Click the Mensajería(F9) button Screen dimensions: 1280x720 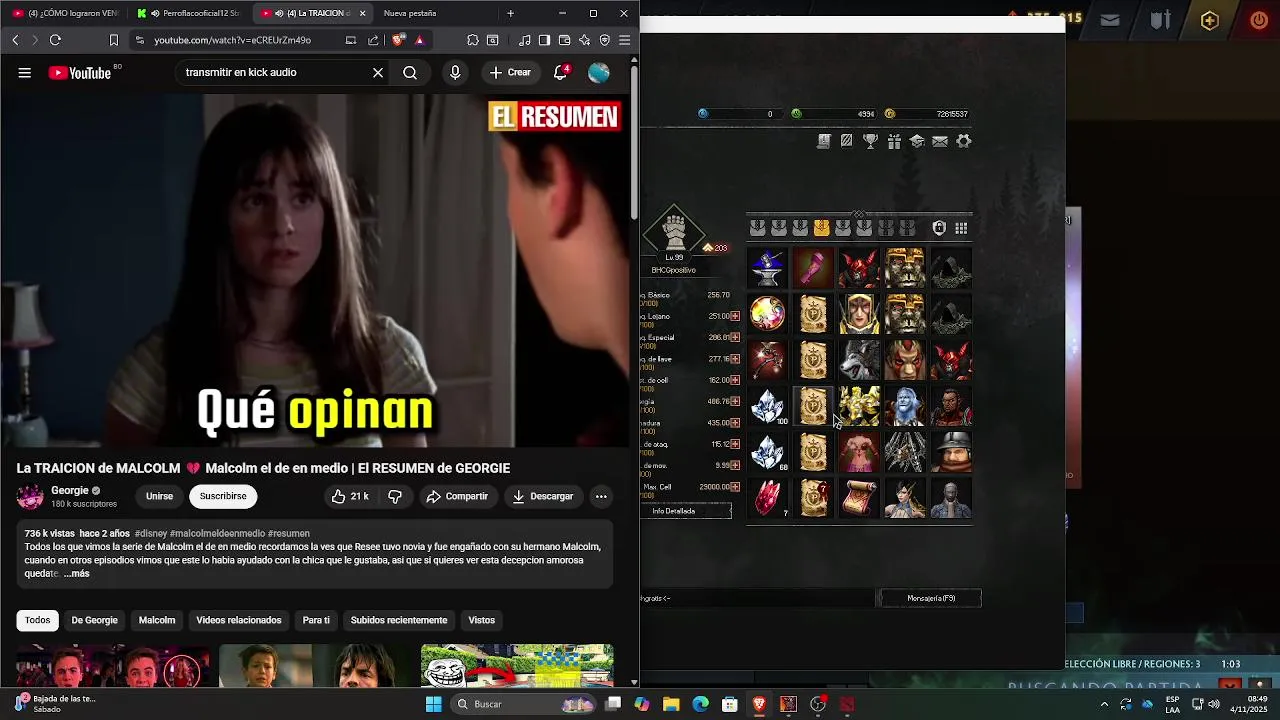click(931, 598)
